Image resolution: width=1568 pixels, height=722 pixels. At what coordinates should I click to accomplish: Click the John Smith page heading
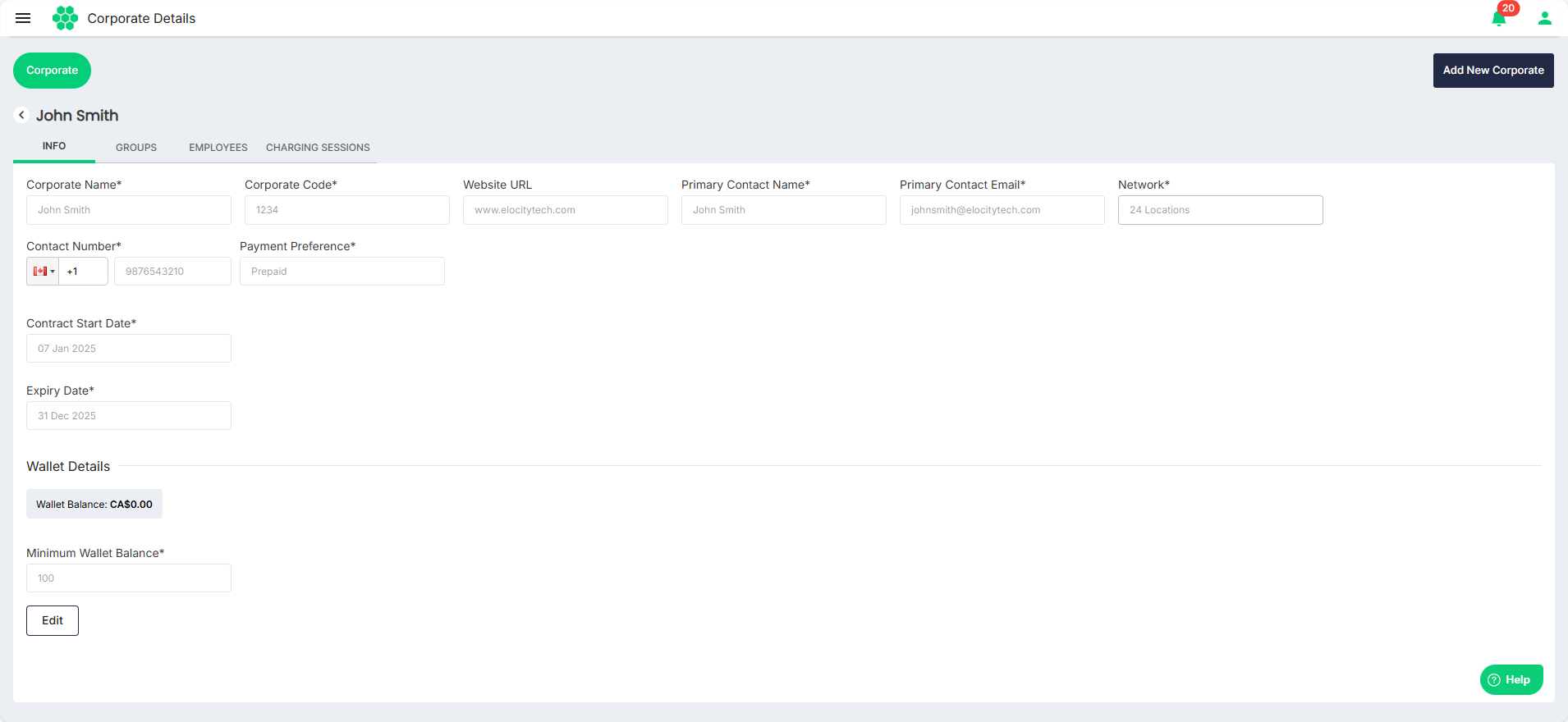(x=77, y=116)
